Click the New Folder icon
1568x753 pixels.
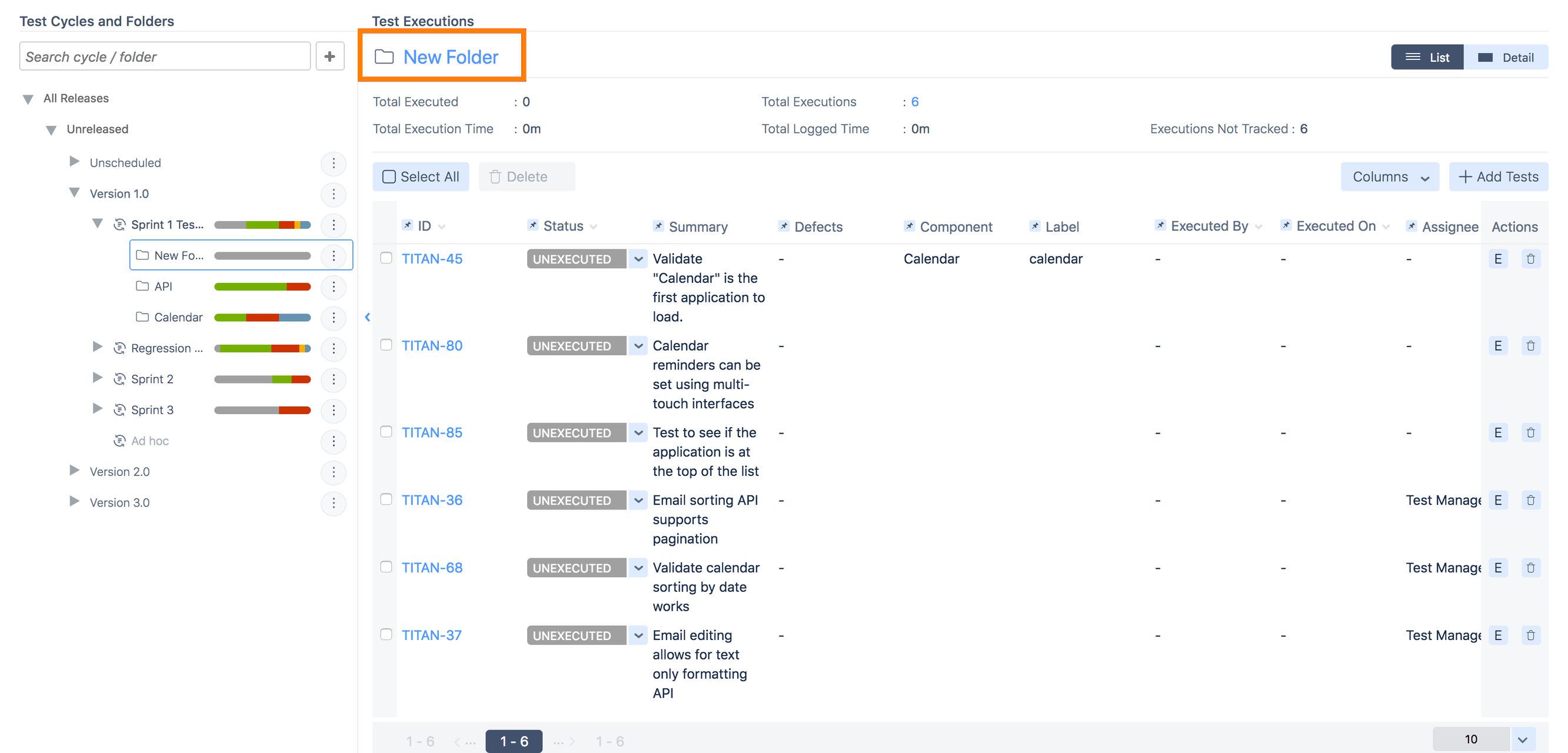pyautogui.click(x=384, y=56)
